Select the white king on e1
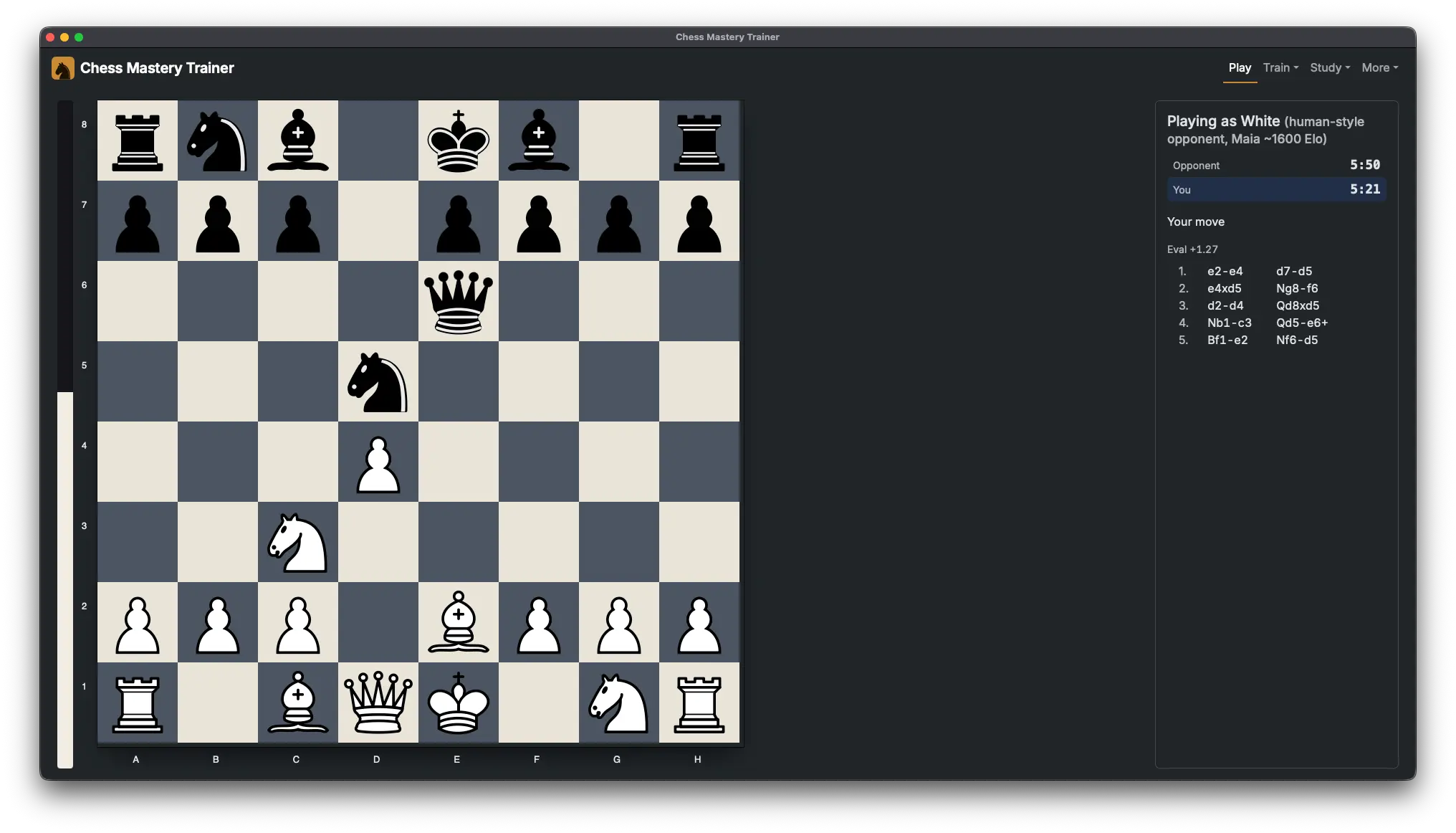This screenshot has height=833, width=1456. click(459, 703)
